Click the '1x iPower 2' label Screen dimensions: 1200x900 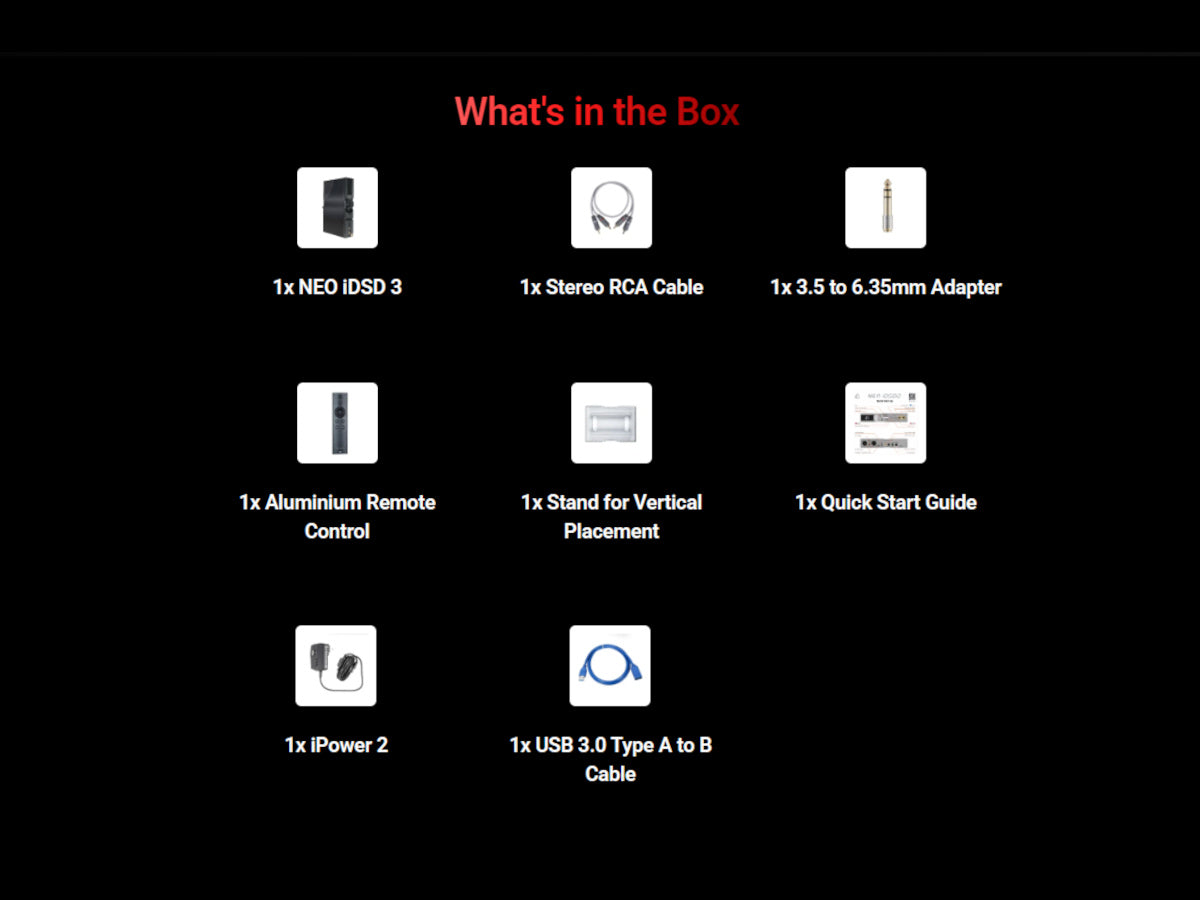click(336, 745)
